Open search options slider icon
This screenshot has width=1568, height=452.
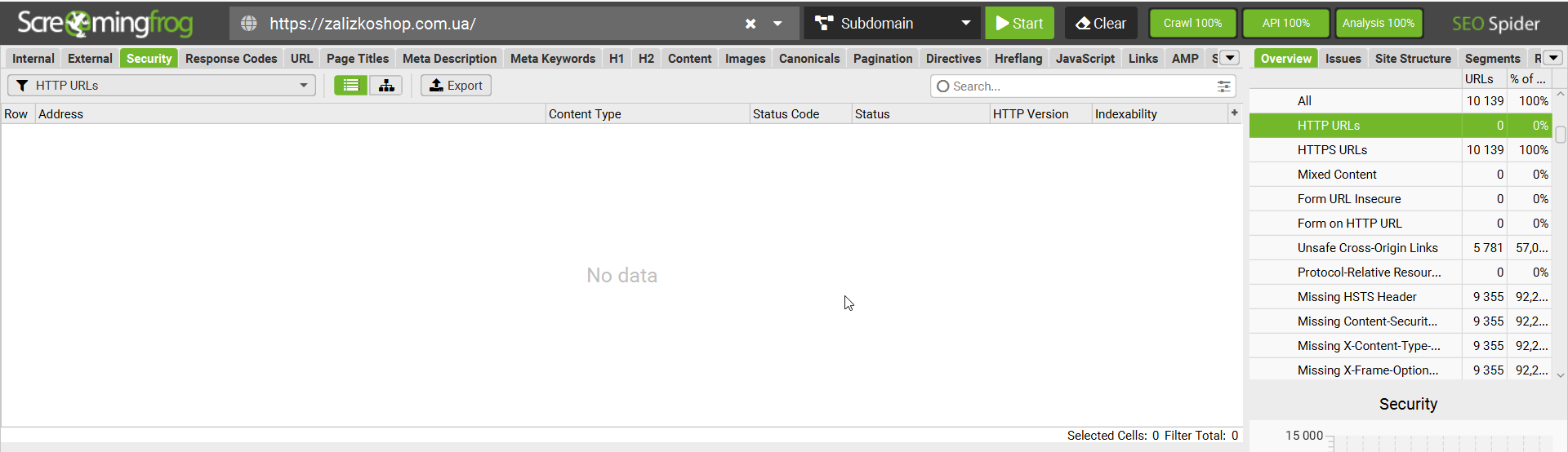(x=1223, y=86)
